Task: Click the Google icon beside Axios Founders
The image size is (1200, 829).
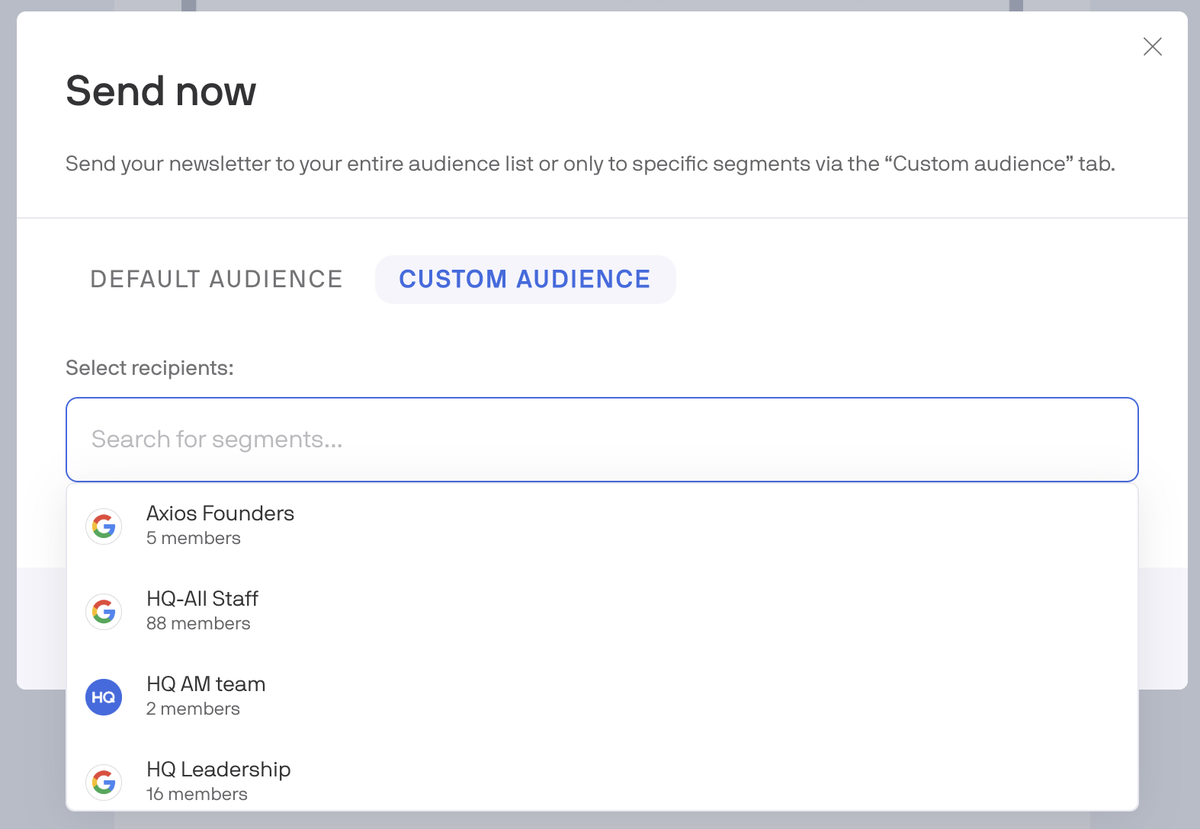Action: tap(104, 526)
